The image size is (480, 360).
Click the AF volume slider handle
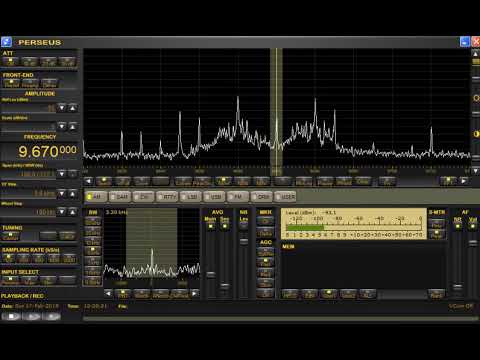click(473, 243)
